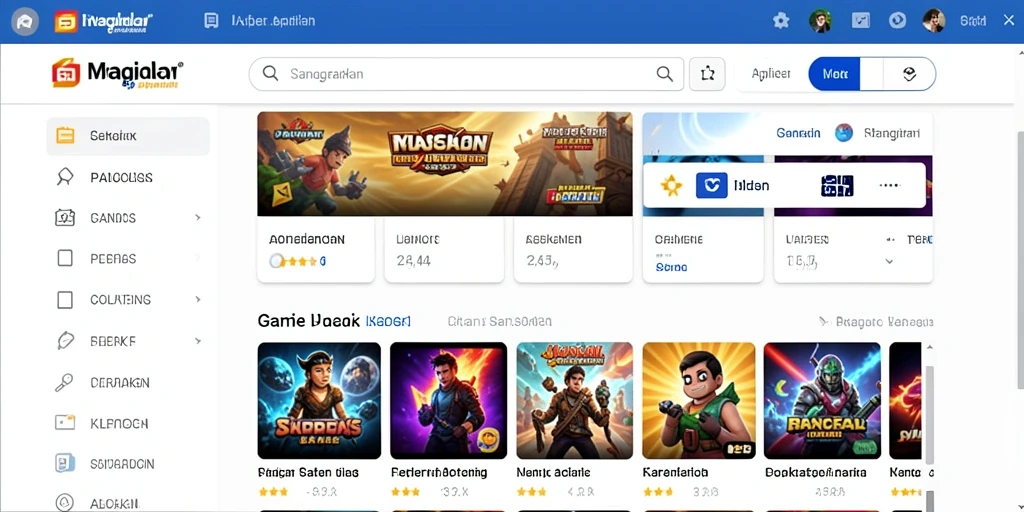Click the Ferterrthaoteng game title
Image resolution: width=1024 pixels, height=512 pixels.
click(438, 472)
